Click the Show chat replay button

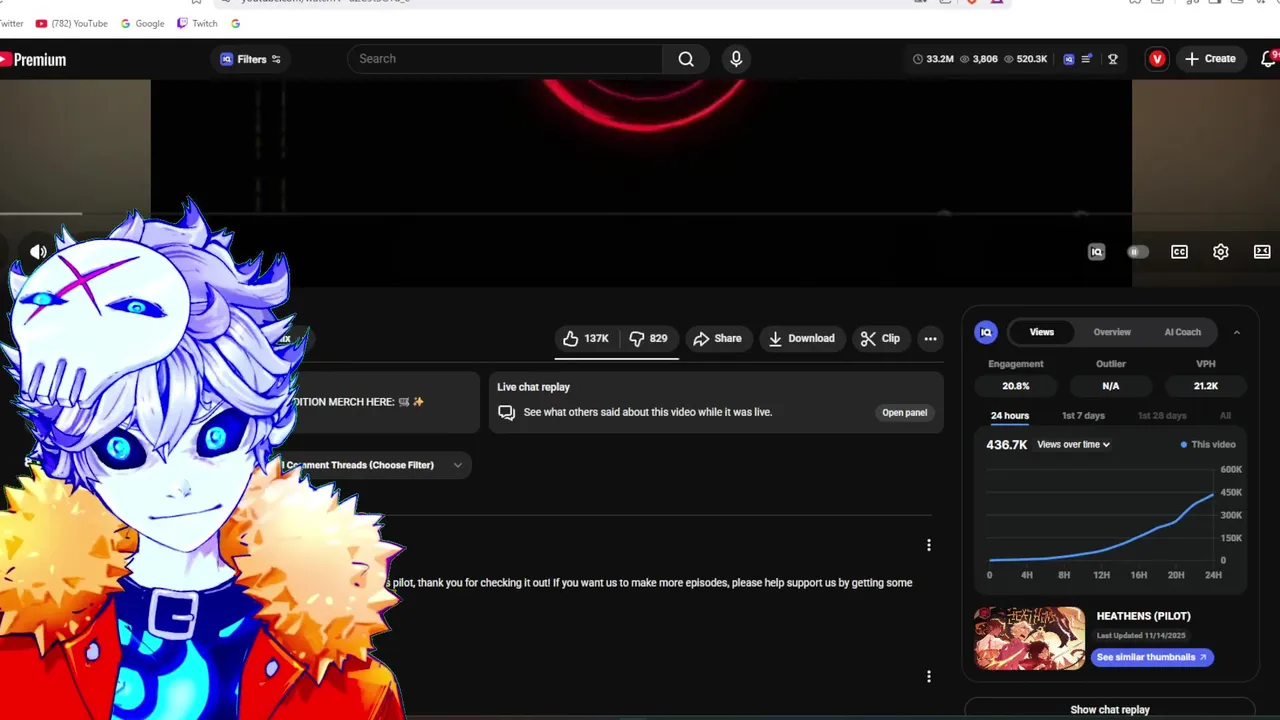pos(1109,709)
